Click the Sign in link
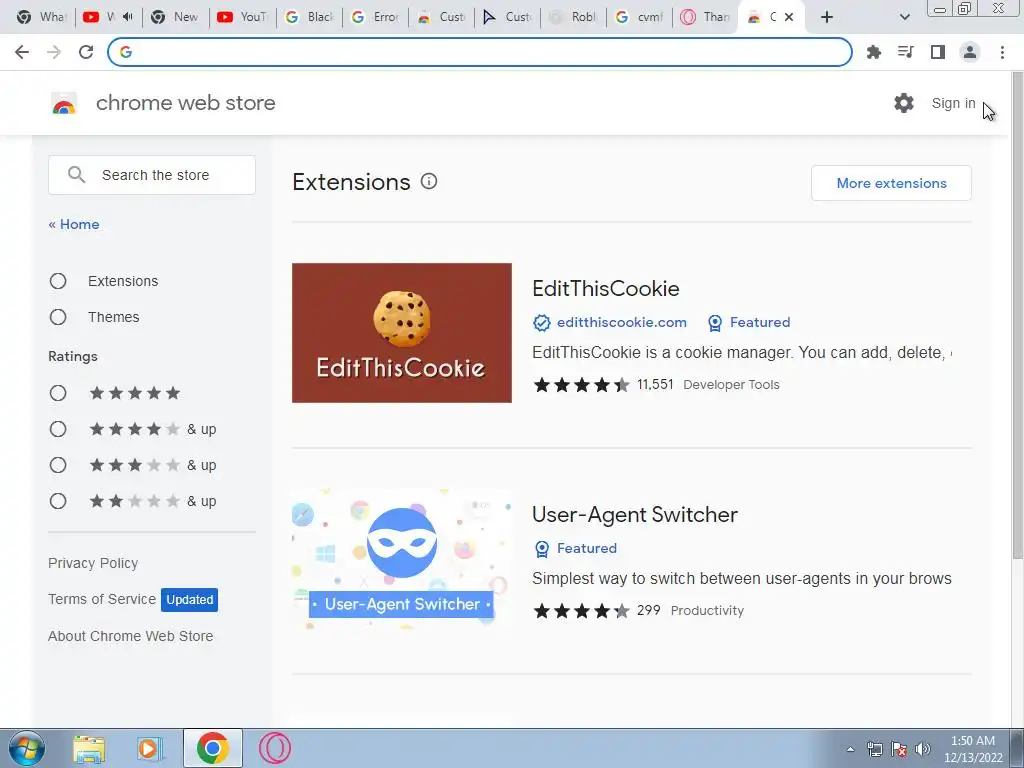The image size is (1024, 768). coord(953,103)
